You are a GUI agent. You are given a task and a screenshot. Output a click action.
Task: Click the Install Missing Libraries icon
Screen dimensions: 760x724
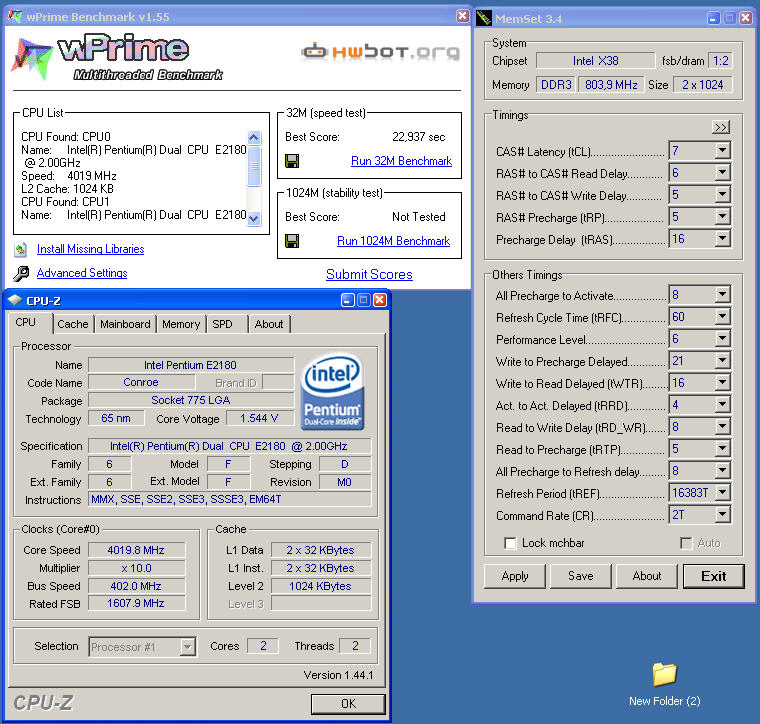coord(20,249)
